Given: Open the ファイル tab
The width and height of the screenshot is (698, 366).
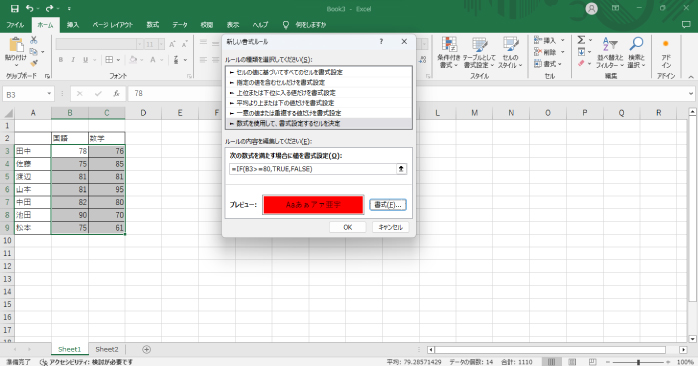Looking at the screenshot, I should pos(15,24).
